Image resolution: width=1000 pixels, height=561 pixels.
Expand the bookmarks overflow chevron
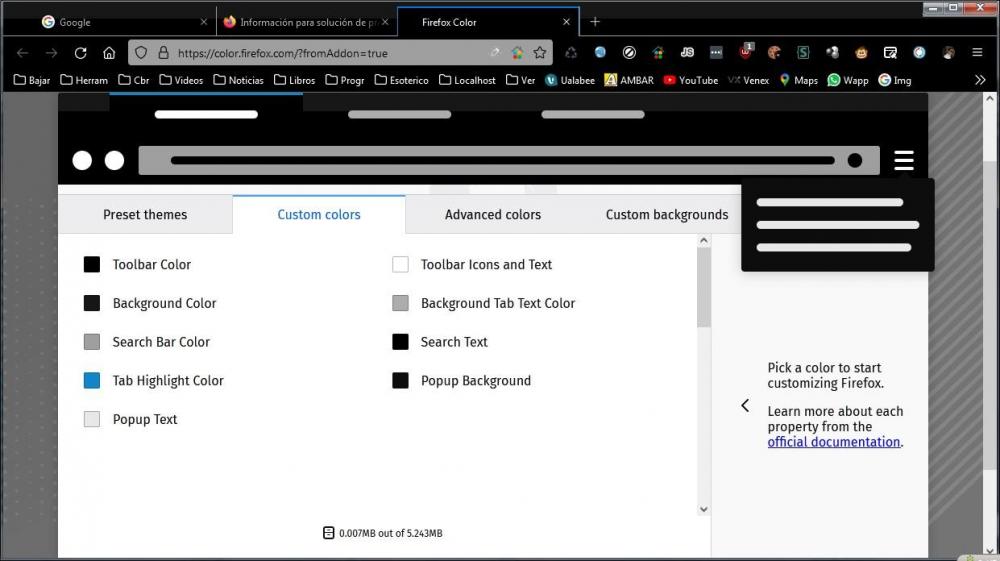[x=979, y=80]
